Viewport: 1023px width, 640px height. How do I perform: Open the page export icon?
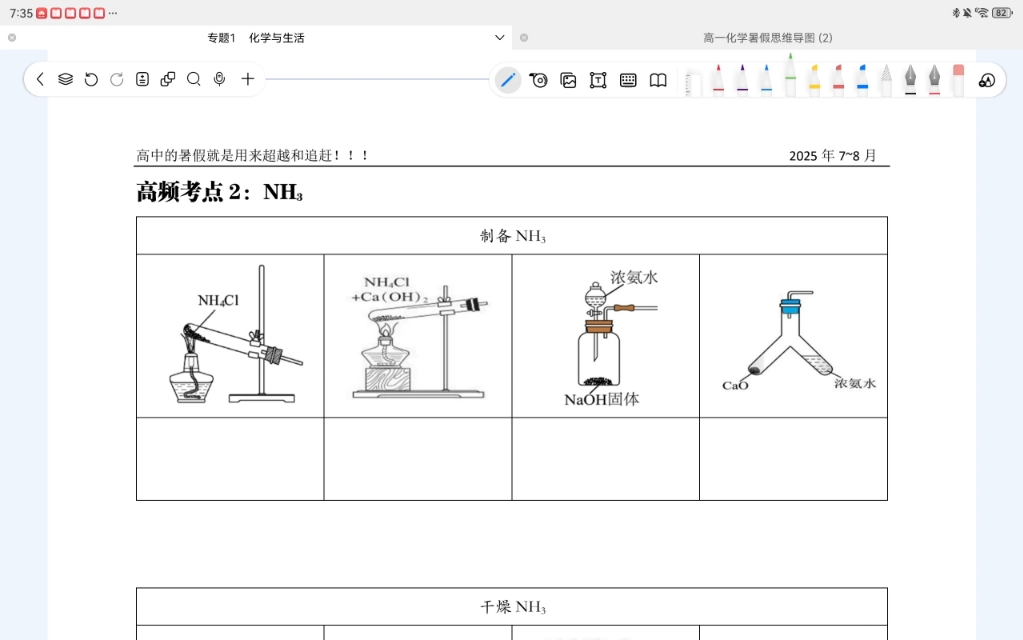tap(142, 80)
